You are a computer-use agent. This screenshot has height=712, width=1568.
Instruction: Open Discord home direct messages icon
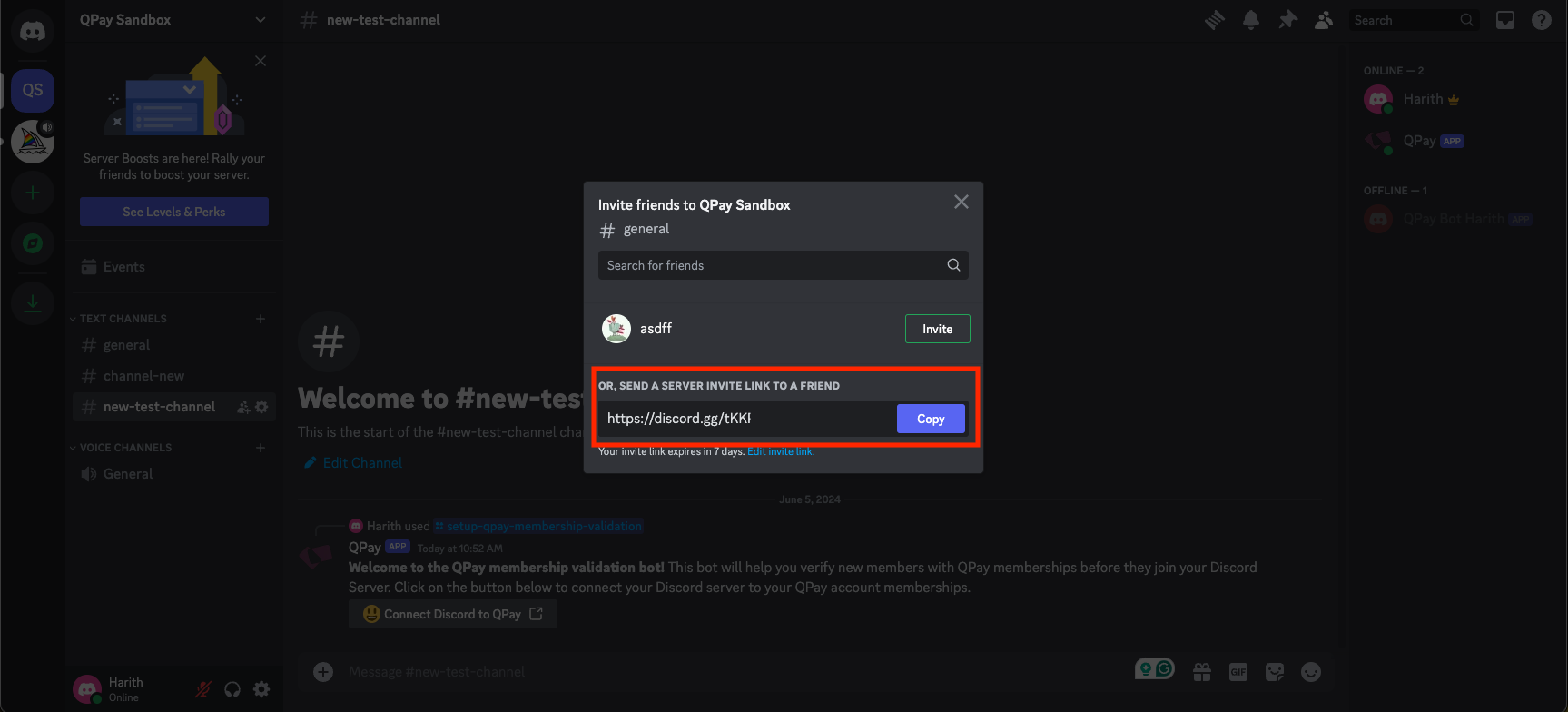[33, 32]
